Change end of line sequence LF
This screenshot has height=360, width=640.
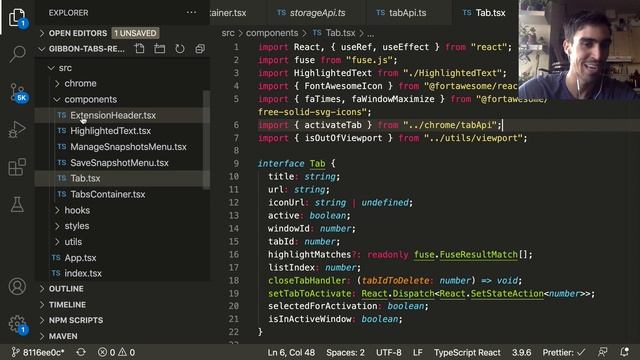(418, 352)
